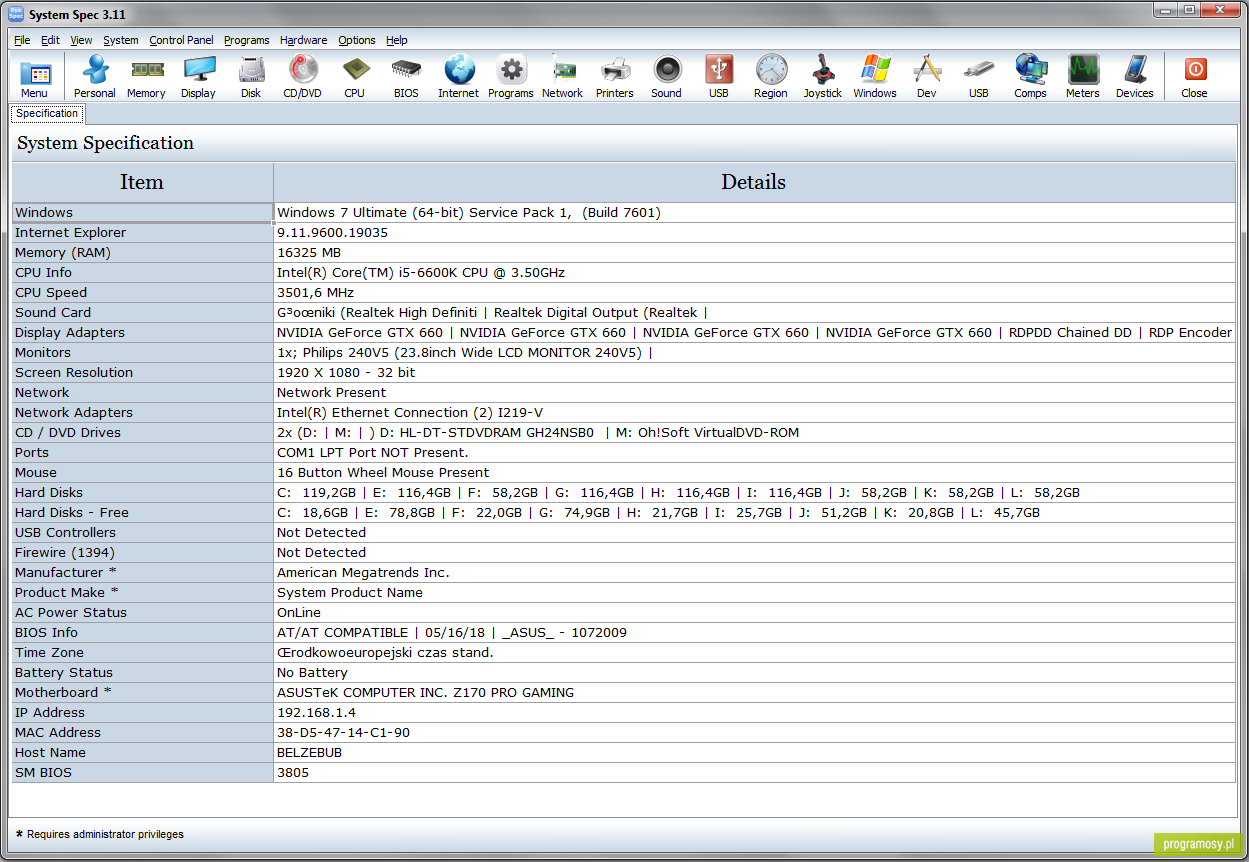Click the American Megatrends Inc. value

(363, 572)
